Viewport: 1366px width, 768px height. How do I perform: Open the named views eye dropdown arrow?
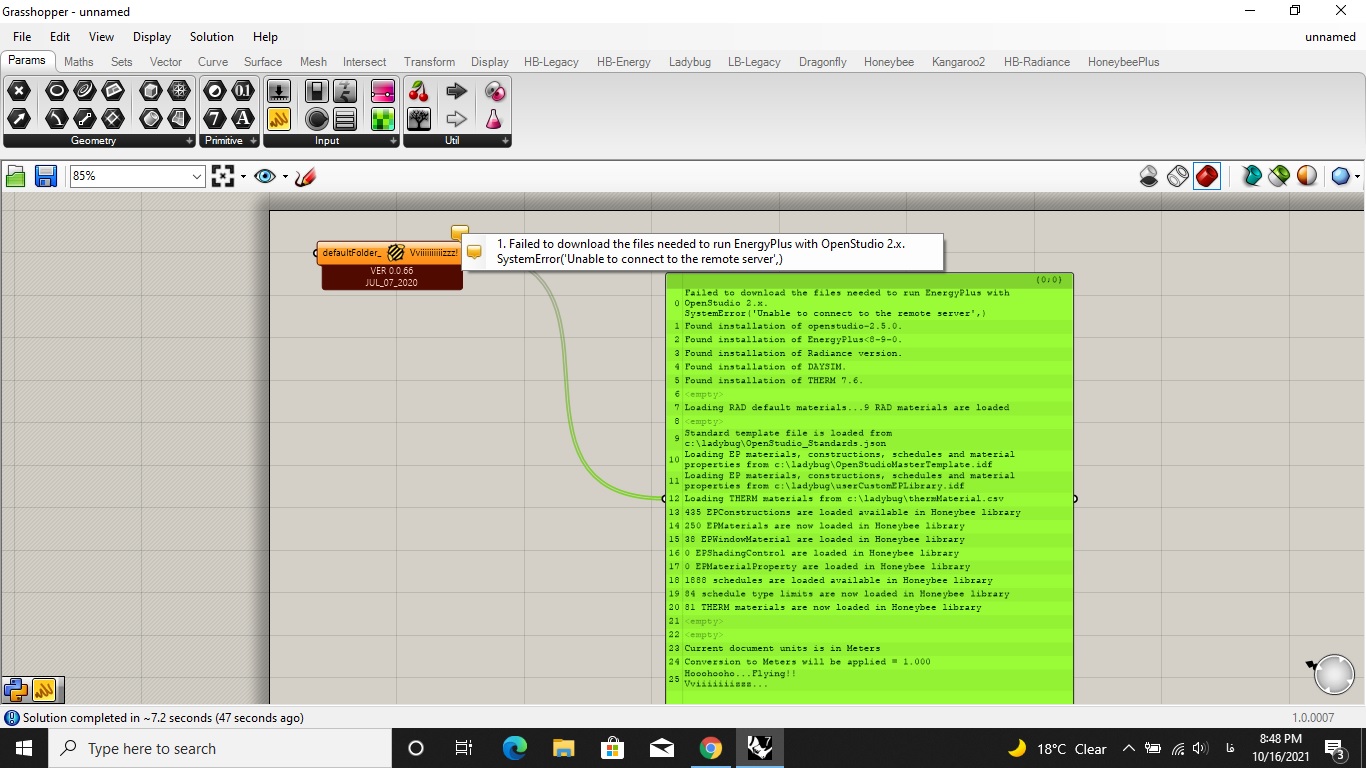coord(285,177)
